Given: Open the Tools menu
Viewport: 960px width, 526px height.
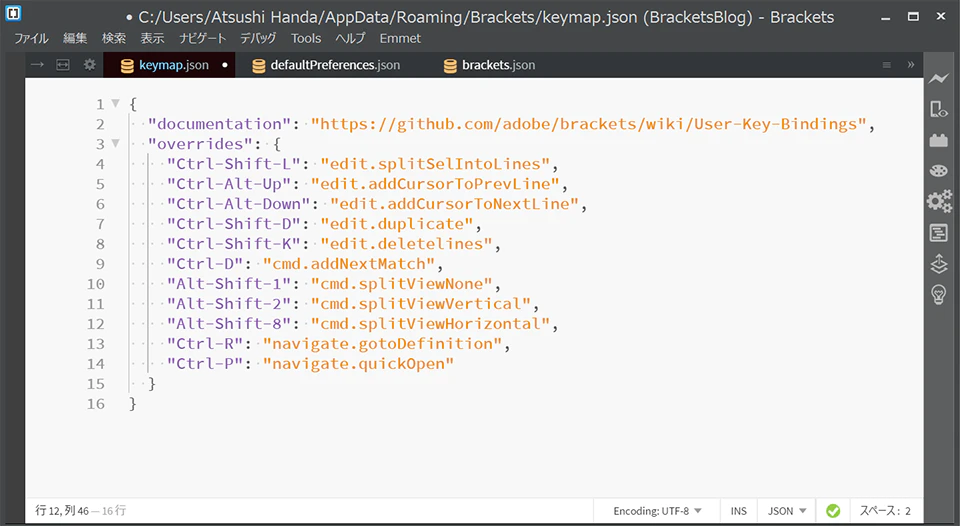Looking at the screenshot, I should point(306,38).
